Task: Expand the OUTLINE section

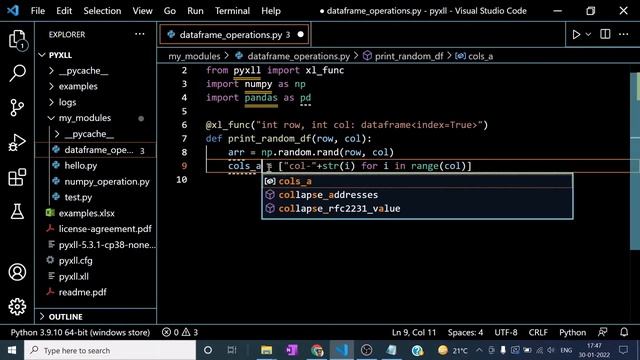Action: (42, 317)
